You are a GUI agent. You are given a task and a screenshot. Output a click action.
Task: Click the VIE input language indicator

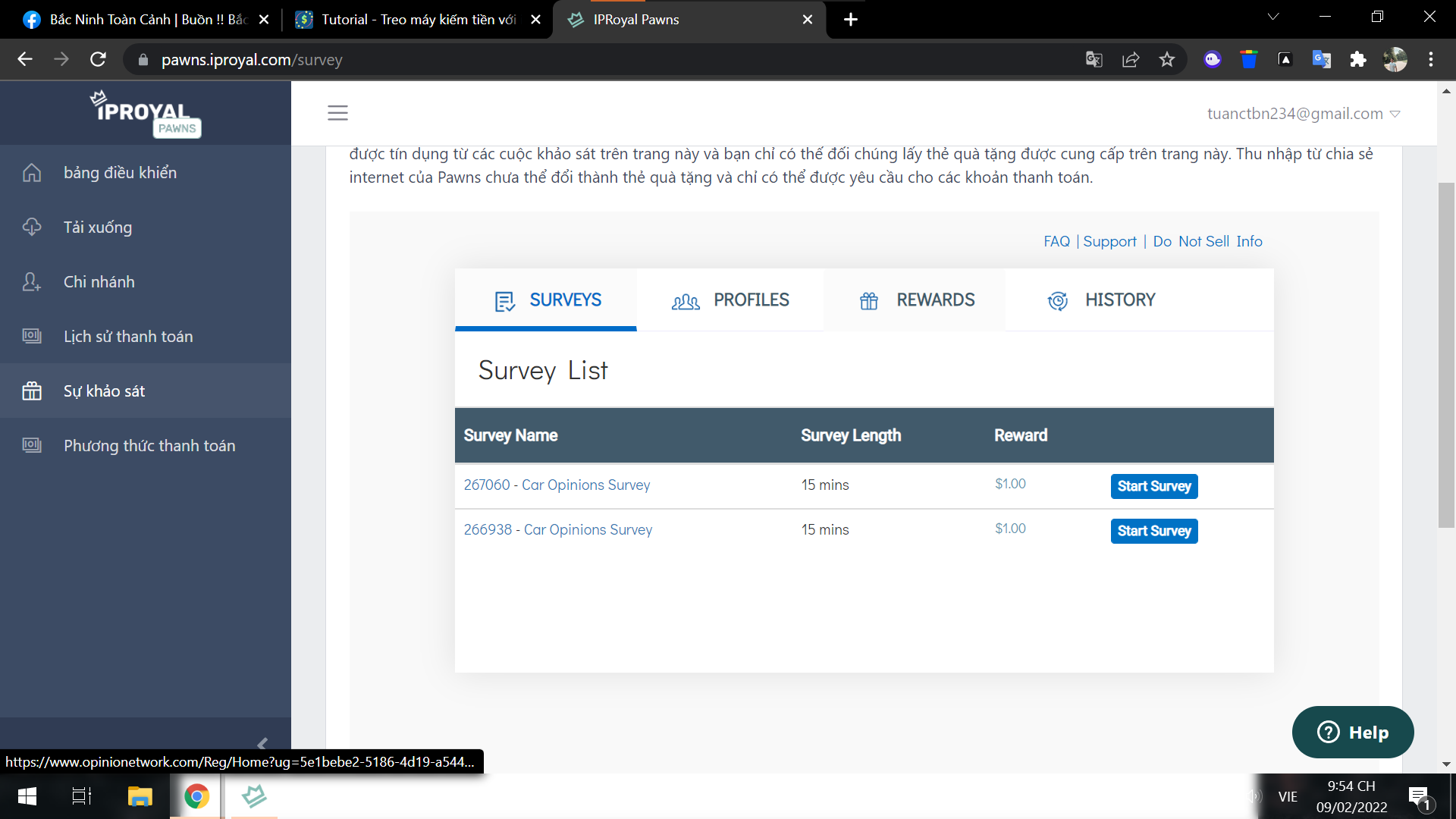point(1288,797)
